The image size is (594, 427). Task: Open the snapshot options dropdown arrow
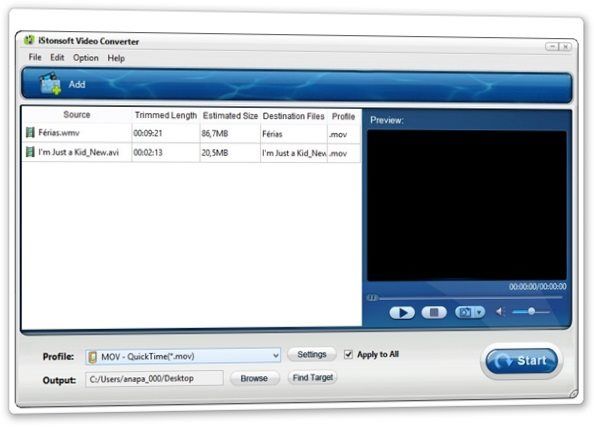pos(480,312)
